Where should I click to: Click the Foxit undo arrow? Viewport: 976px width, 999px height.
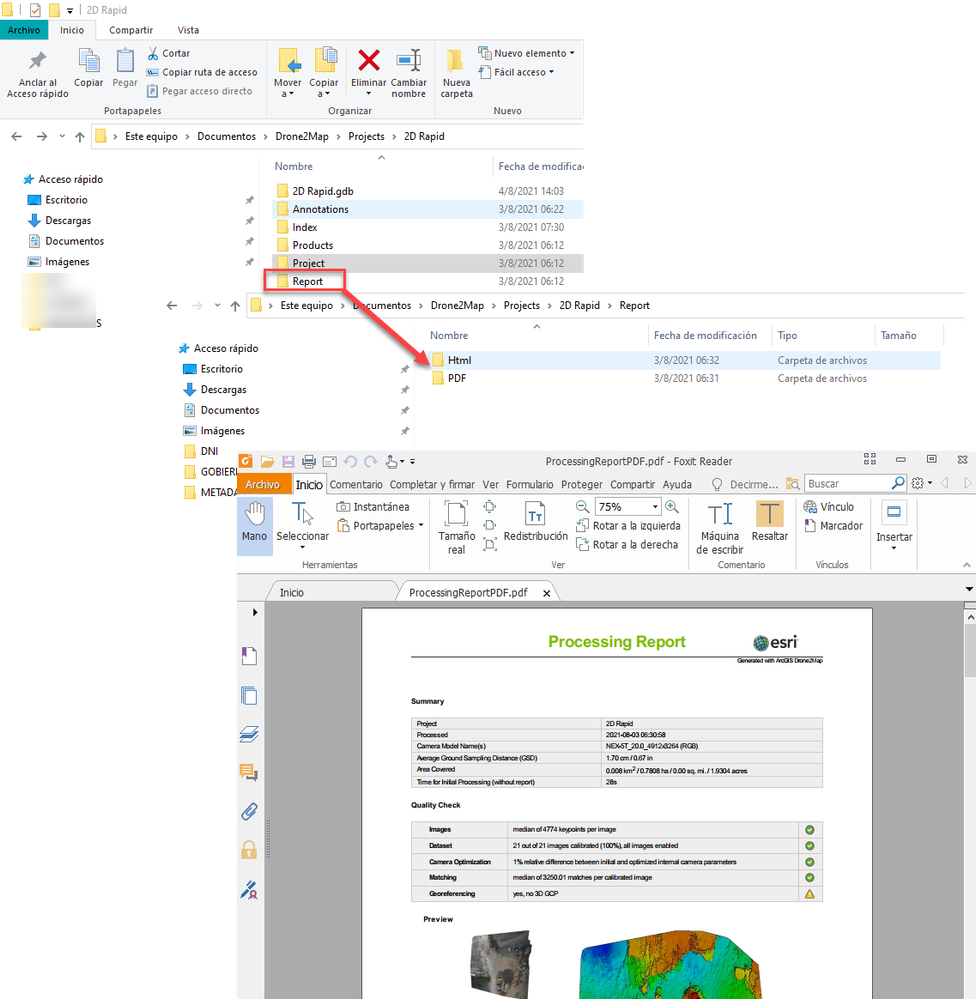[x=350, y=461]
